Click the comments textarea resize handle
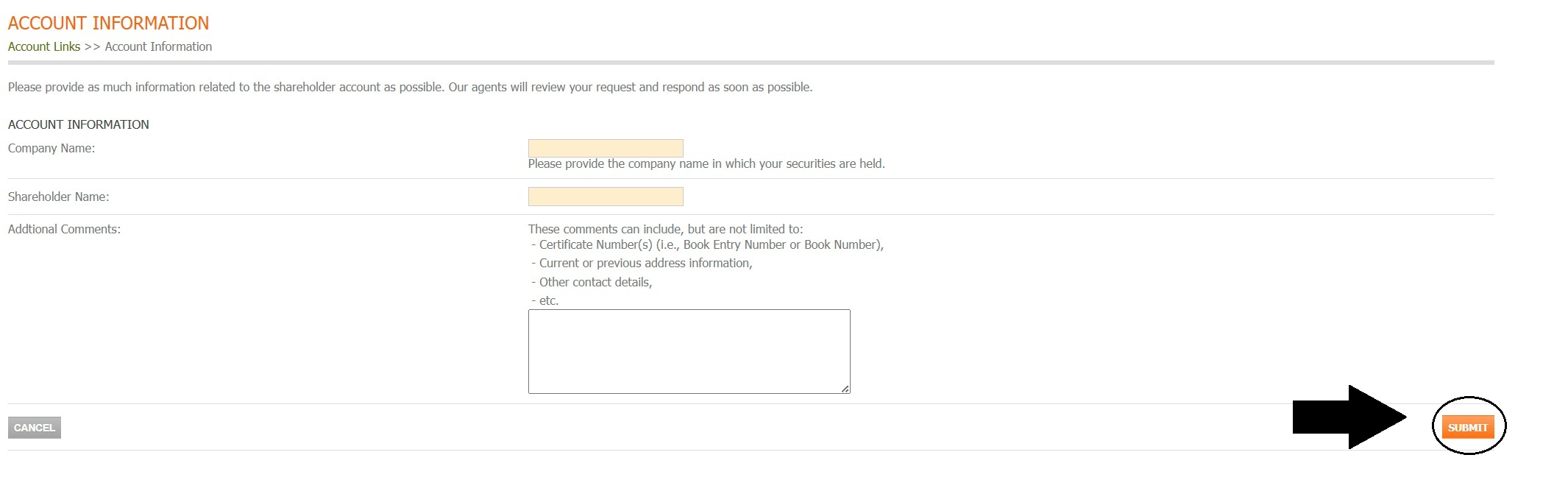1568x480 pixels. coord(845,389)
